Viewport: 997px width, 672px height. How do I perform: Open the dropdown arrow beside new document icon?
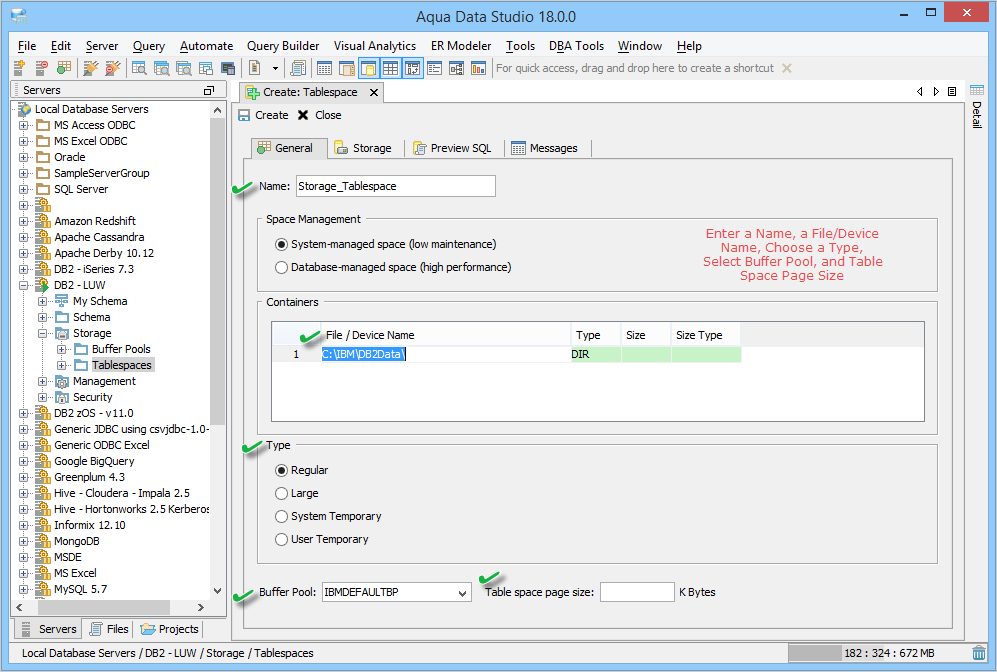click(x=275, y=68)
